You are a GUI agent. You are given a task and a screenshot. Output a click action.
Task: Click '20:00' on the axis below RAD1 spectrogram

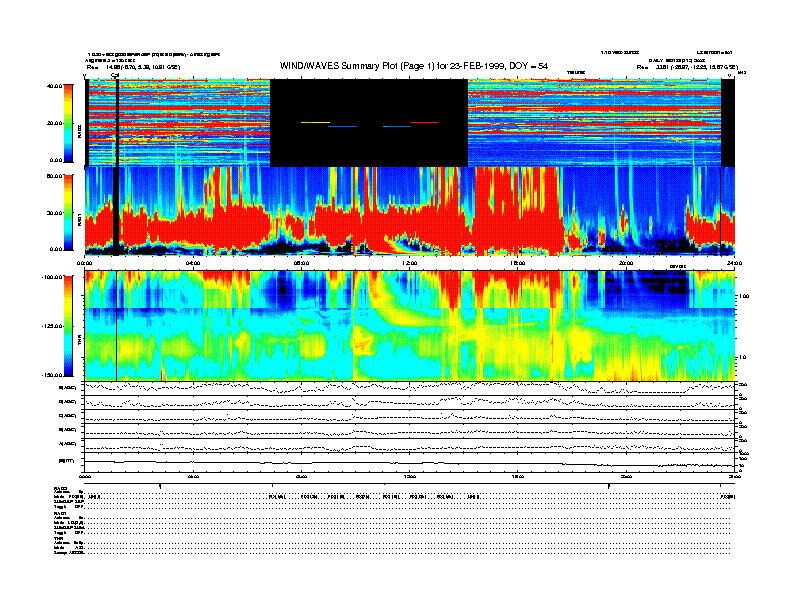626,263
